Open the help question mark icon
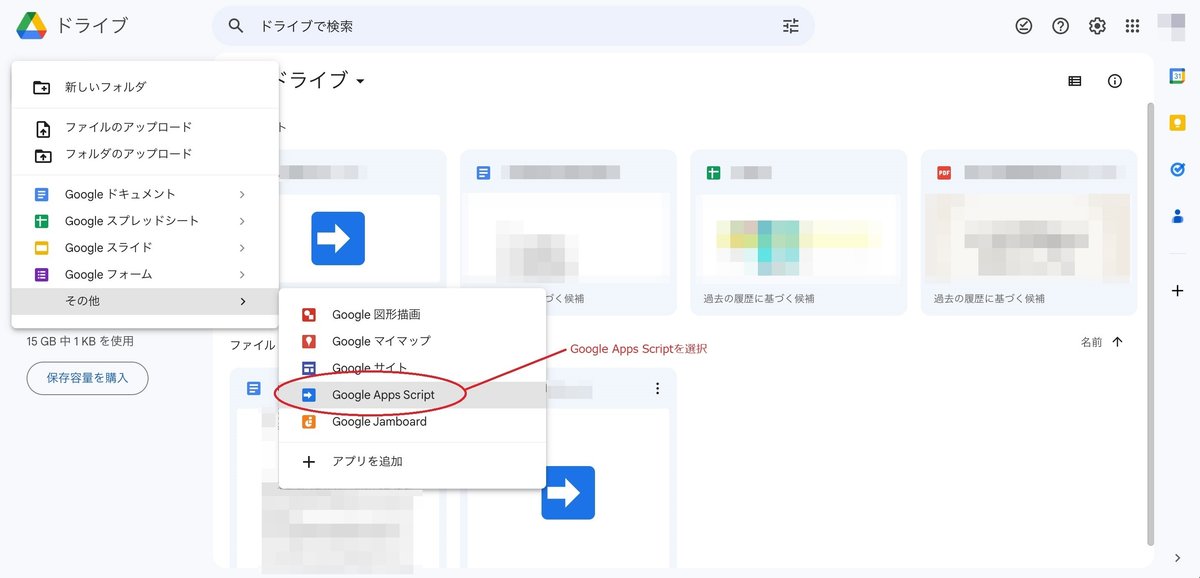 (1061, 26)
